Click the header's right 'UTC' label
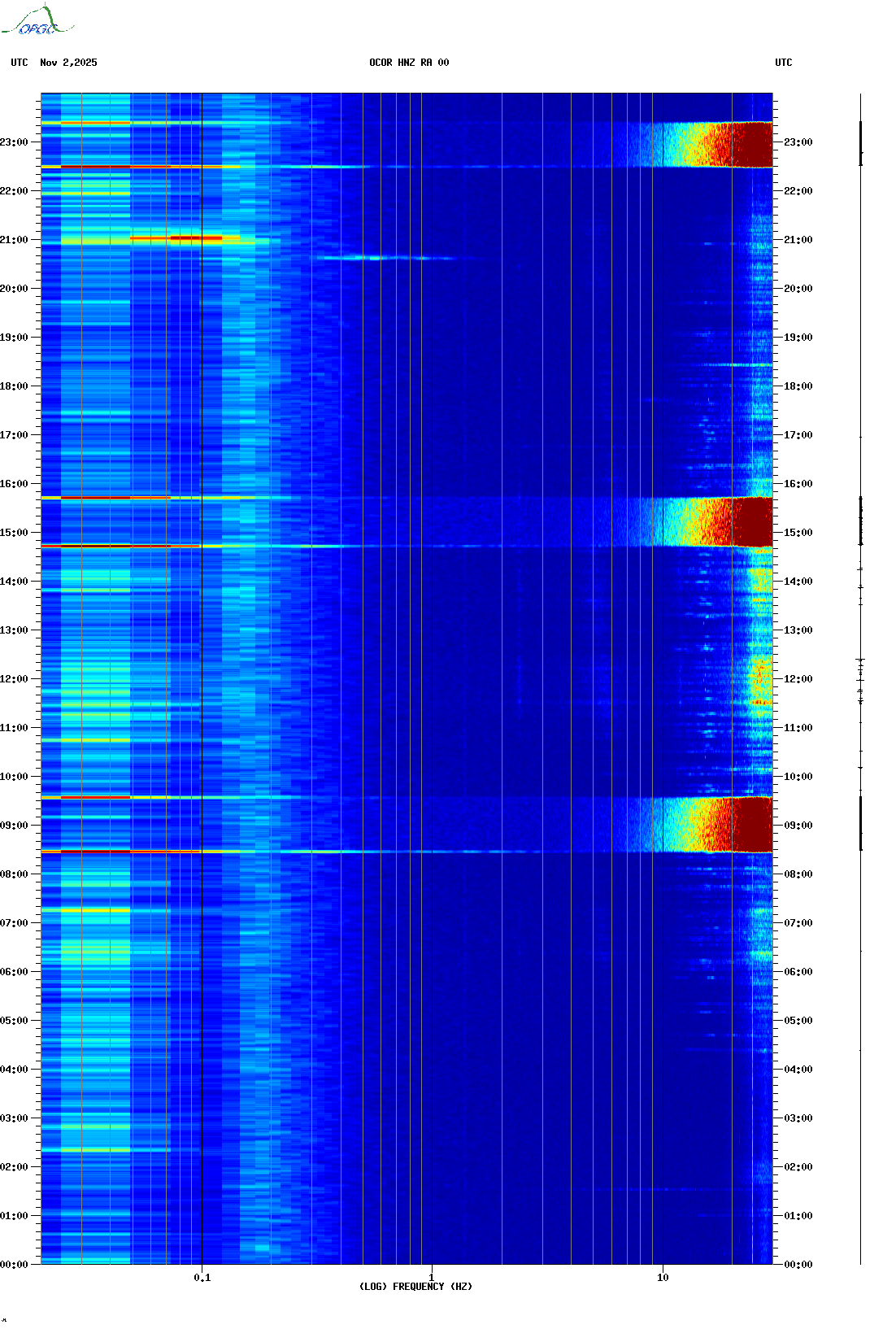This screenshot has width=896, height=1329. (x=784, y=63)
